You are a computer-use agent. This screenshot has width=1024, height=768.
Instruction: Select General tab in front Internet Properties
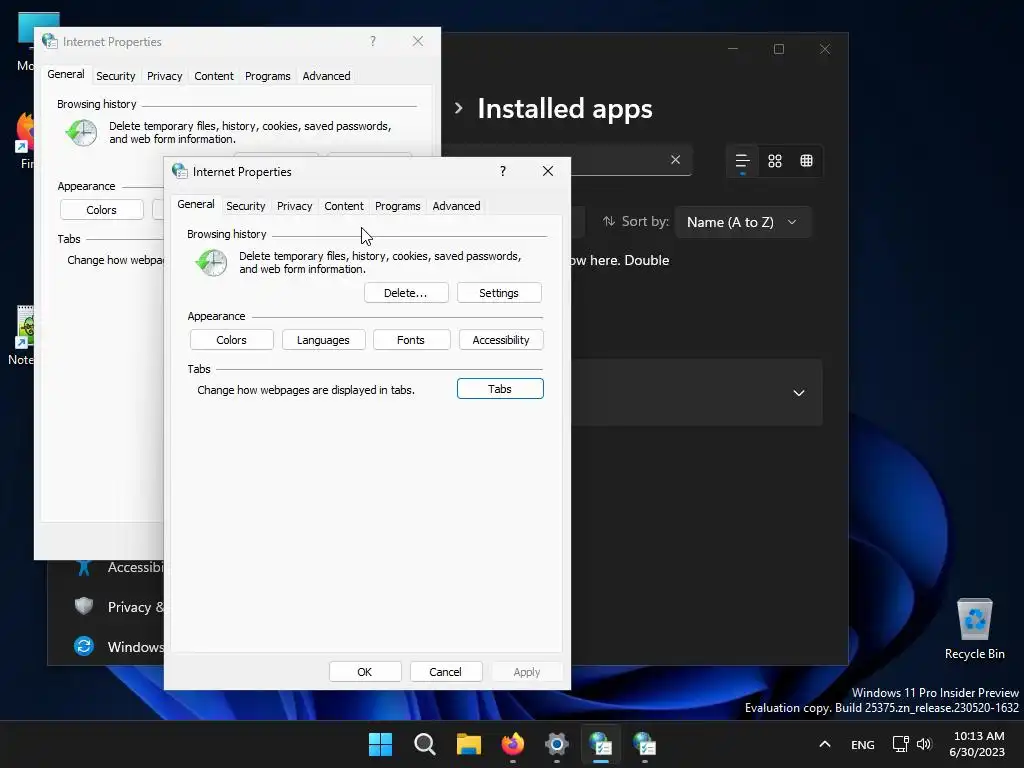pos(195,204)
